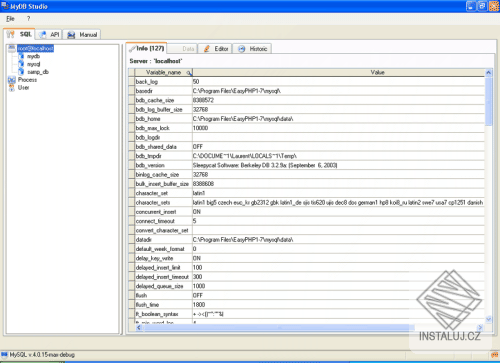Screen dimensions: 500x363
Task: Click the horizontal scrollbar right arrow
Action: pos(480,328)
